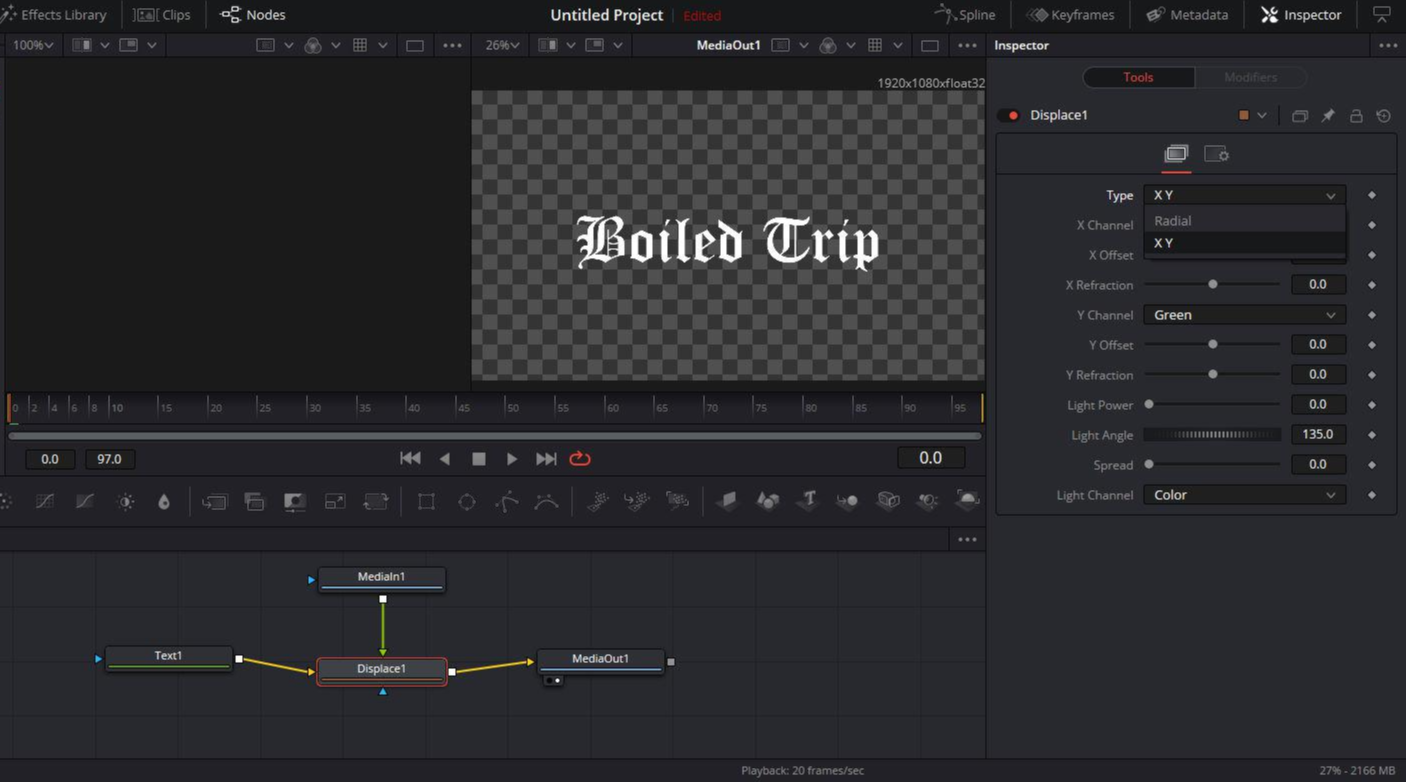Open right viewer 26% zoom dropdown
Screen dimensions: 1406x782
504,45
